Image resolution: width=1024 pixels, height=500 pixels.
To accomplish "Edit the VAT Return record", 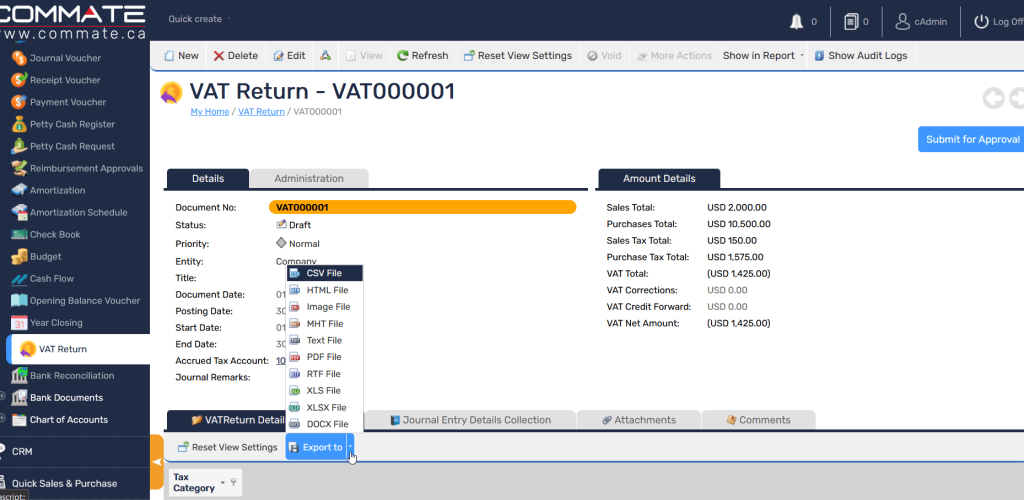I will pyautogui.click(x=289, y=56).
